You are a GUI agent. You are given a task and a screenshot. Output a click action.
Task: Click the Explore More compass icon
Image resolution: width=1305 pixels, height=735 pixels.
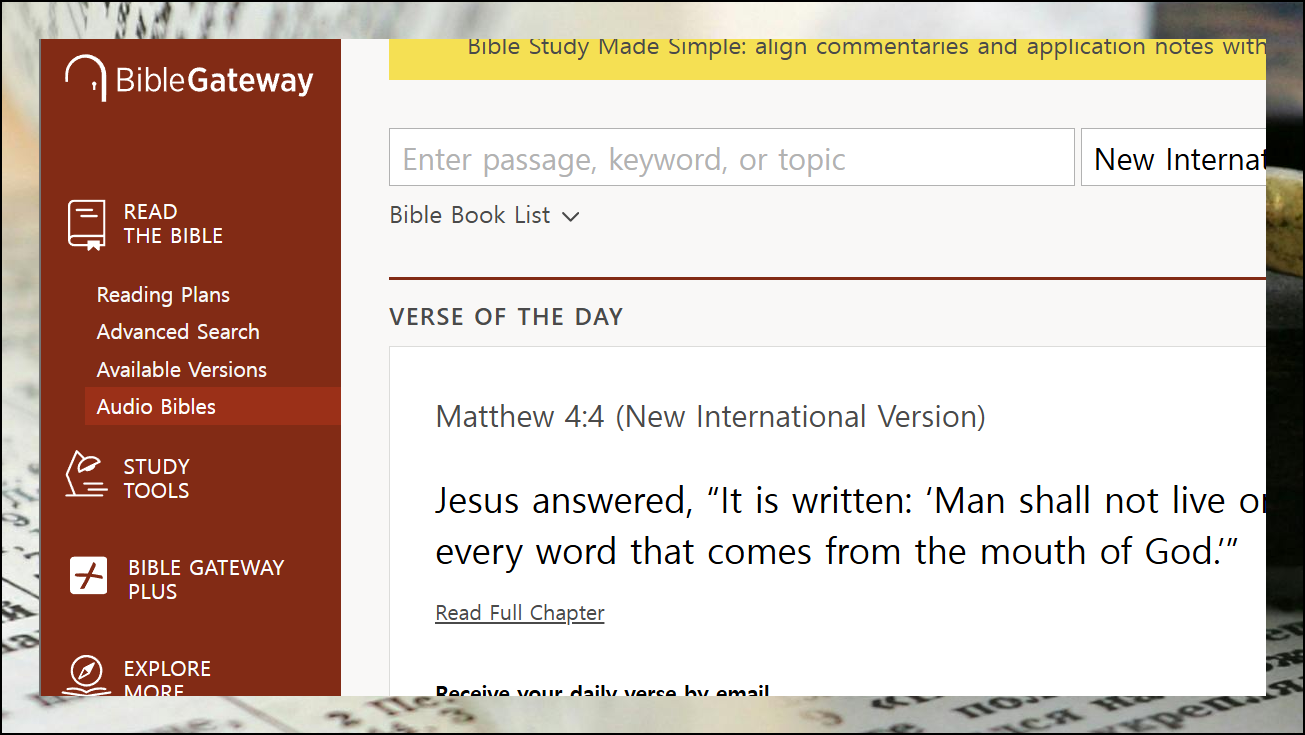click(x=87, y=676)
